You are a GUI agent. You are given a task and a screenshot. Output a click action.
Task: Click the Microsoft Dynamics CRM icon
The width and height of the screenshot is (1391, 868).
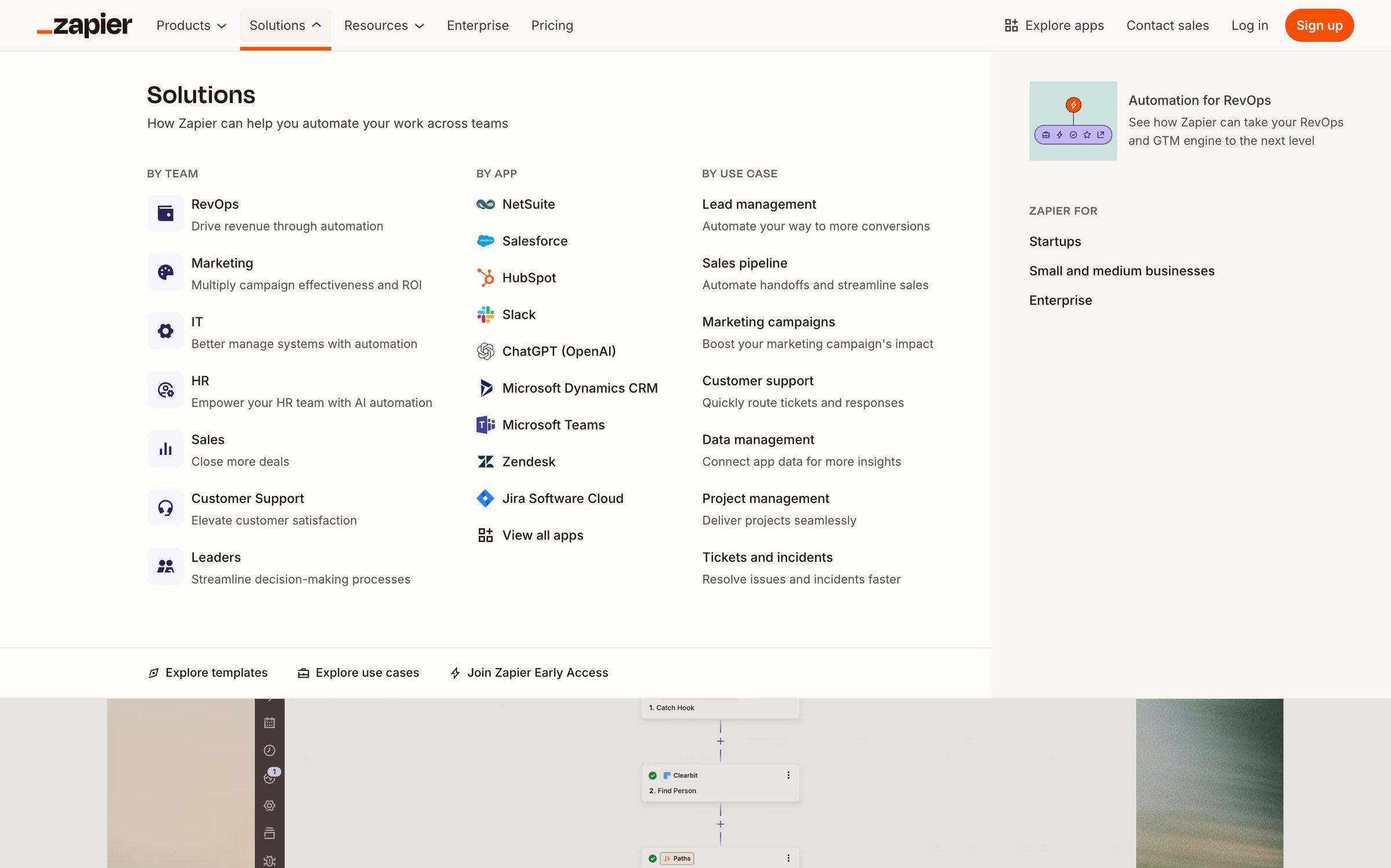tap(485, 388)
